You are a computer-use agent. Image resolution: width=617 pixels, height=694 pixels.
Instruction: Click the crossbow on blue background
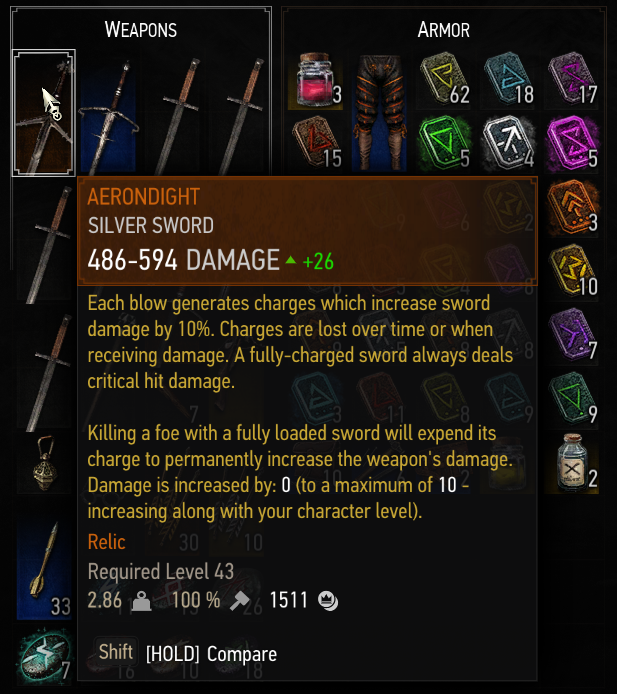[108, 113]
